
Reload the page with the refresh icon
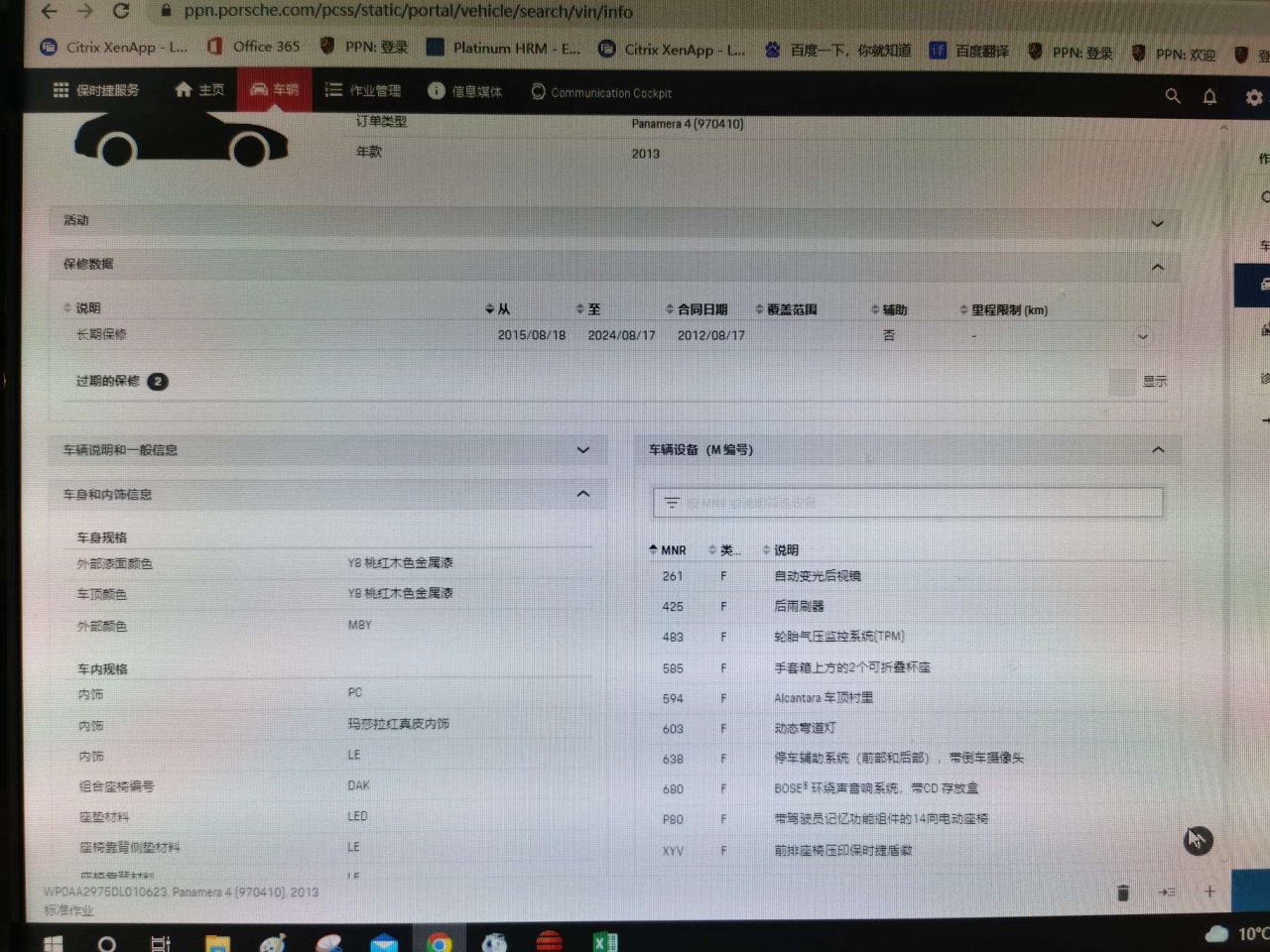[121, 11]
